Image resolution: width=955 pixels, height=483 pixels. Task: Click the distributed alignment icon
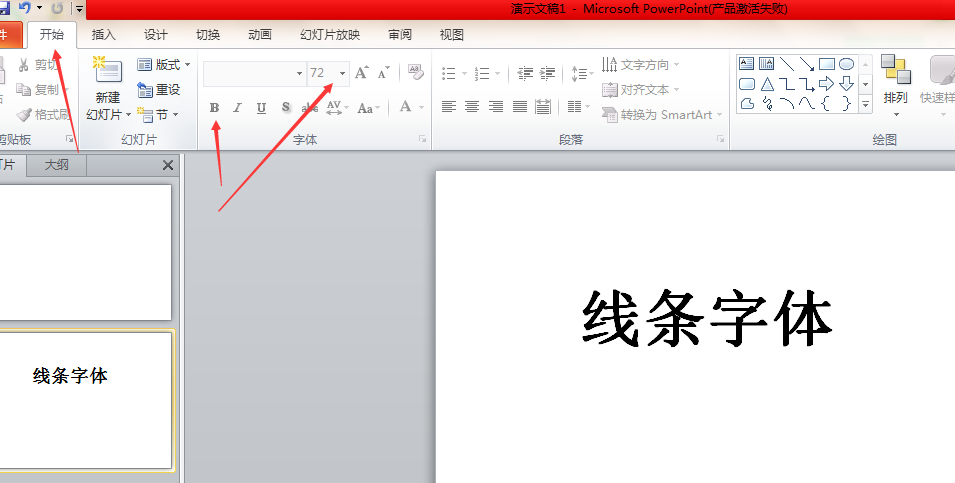point(543,107)
